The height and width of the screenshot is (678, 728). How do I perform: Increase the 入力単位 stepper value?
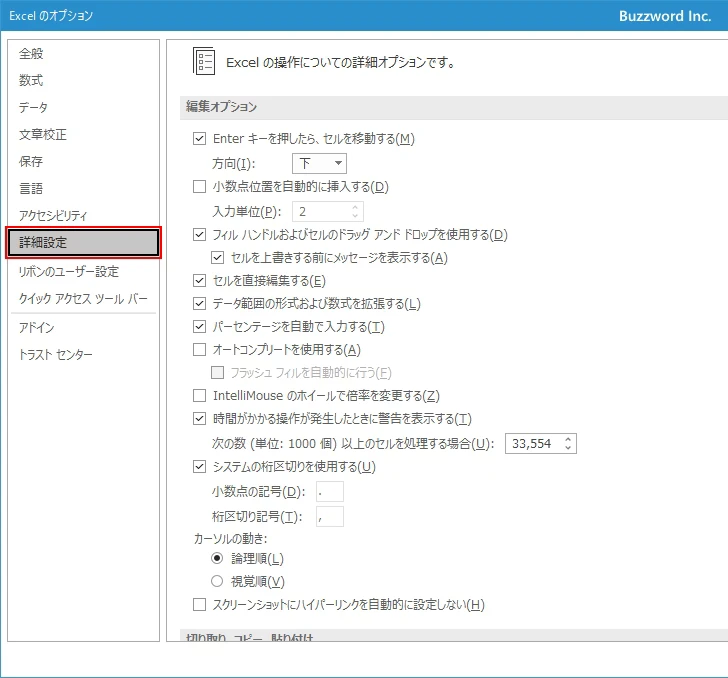tap(355, 207)
